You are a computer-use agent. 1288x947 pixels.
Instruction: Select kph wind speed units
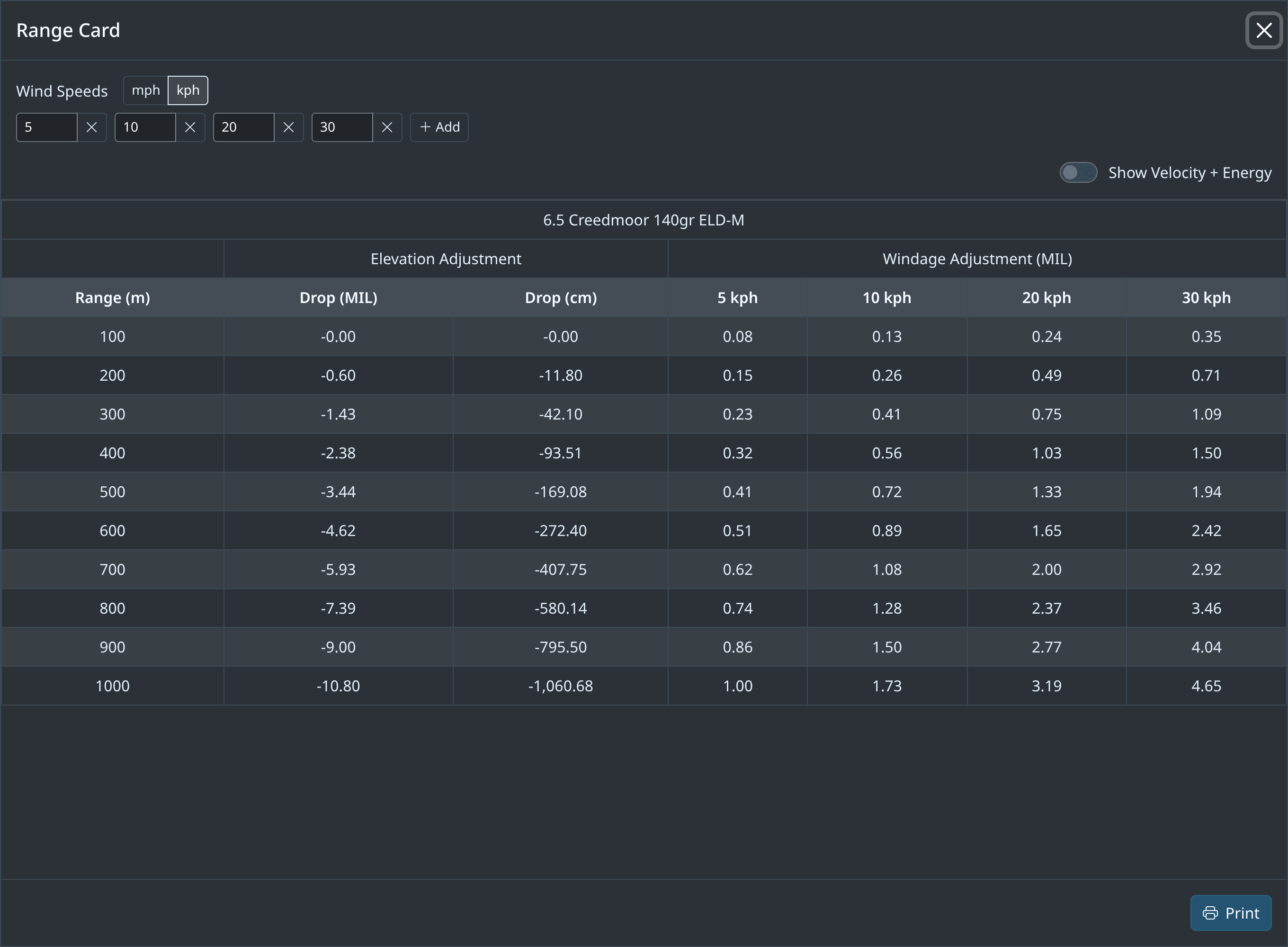[x=188, y=90]
